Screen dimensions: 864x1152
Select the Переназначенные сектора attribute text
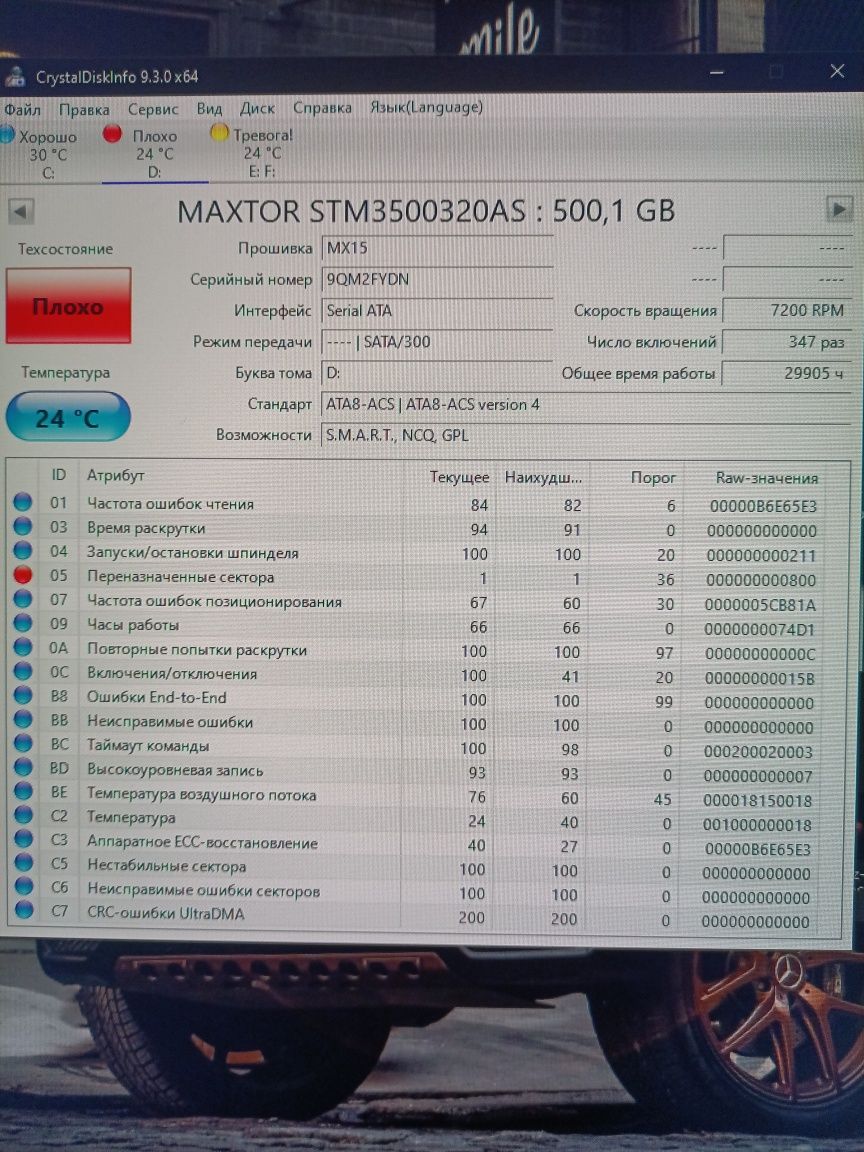pyautogui.click(x=181, y=577)
